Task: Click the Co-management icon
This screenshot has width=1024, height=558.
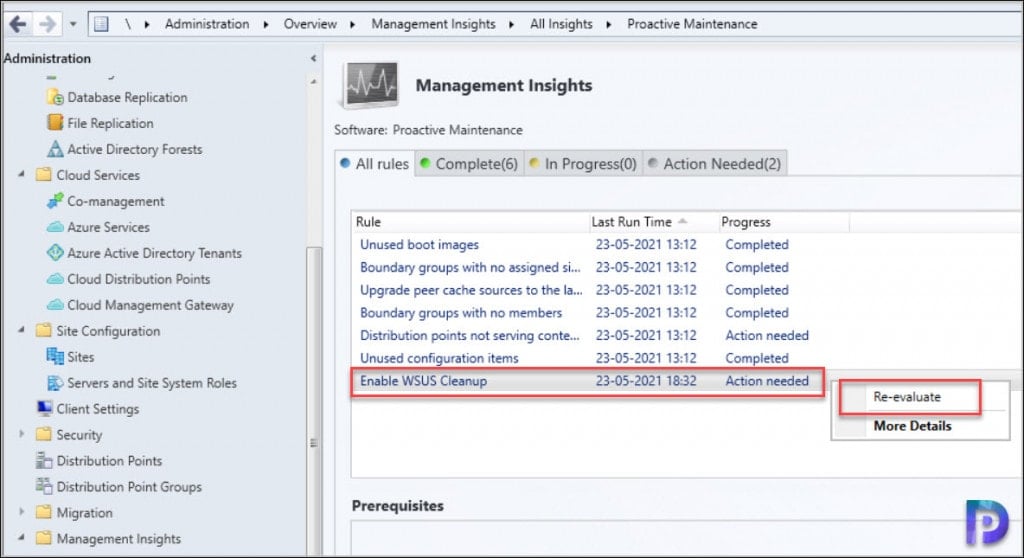Action: click(x=56, y=201)
